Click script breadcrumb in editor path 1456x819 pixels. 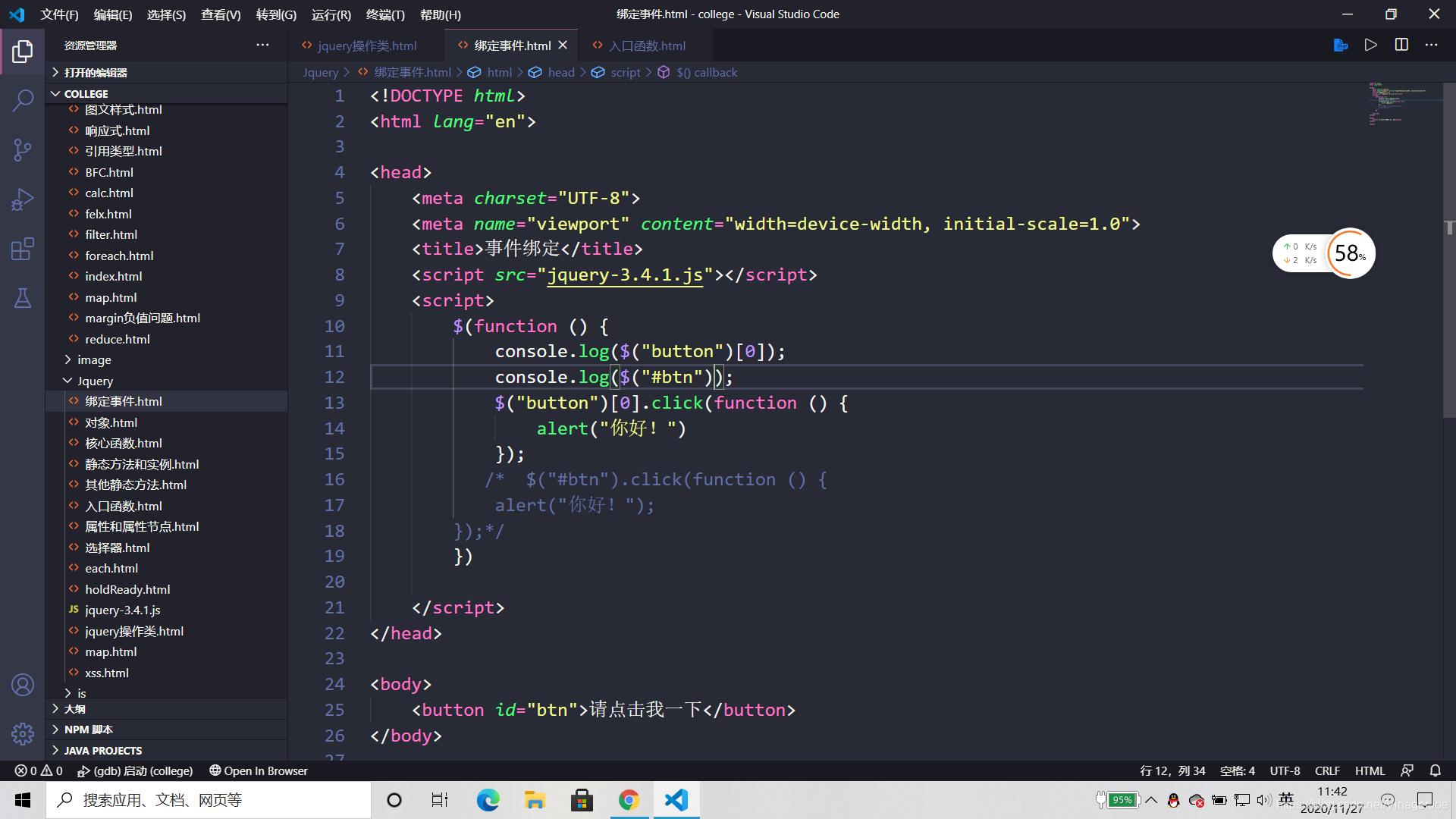tap(626, 72)
